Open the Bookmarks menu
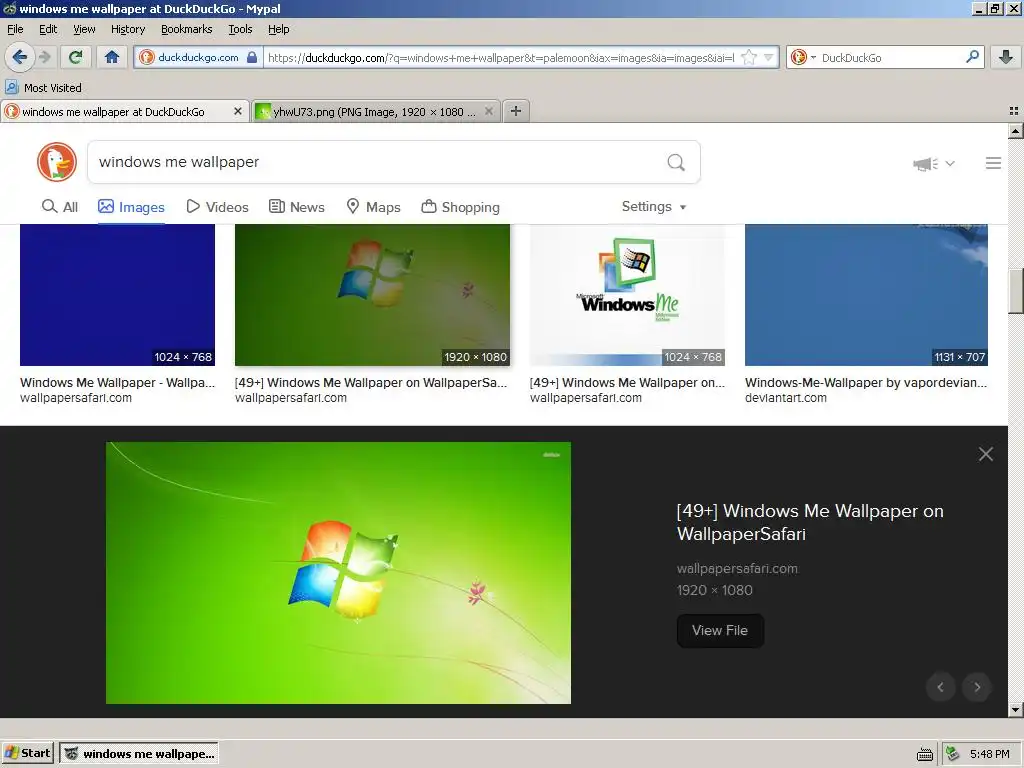The width and height of the screenshot is (1024, 768). pyautogui.click(x=187, y=29)
